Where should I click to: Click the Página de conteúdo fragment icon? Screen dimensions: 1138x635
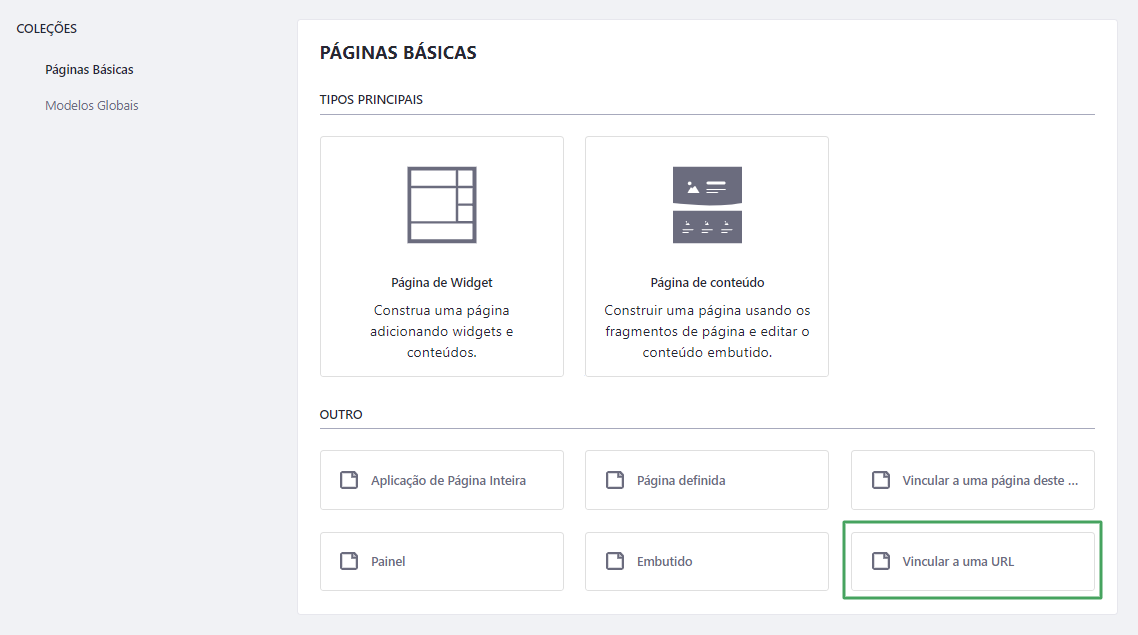pos(707,205)
